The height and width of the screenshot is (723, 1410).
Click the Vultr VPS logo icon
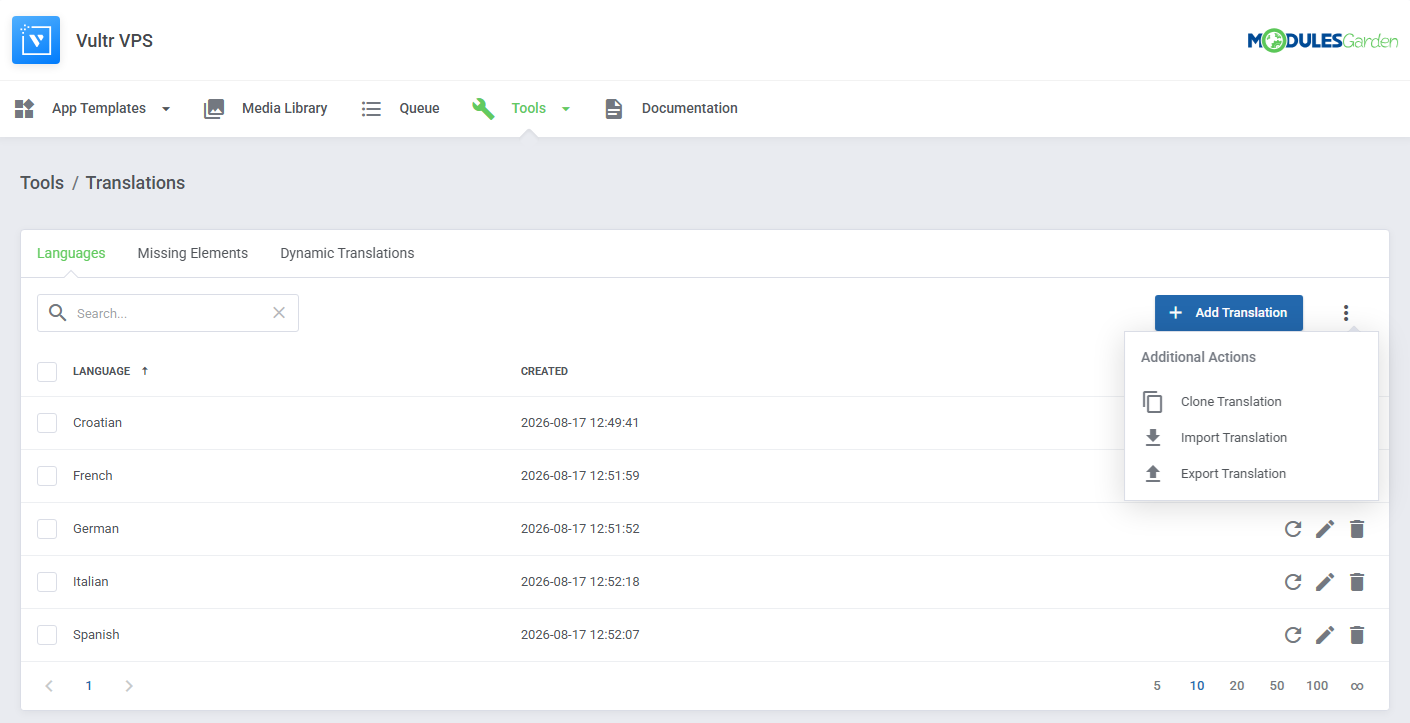36,40
